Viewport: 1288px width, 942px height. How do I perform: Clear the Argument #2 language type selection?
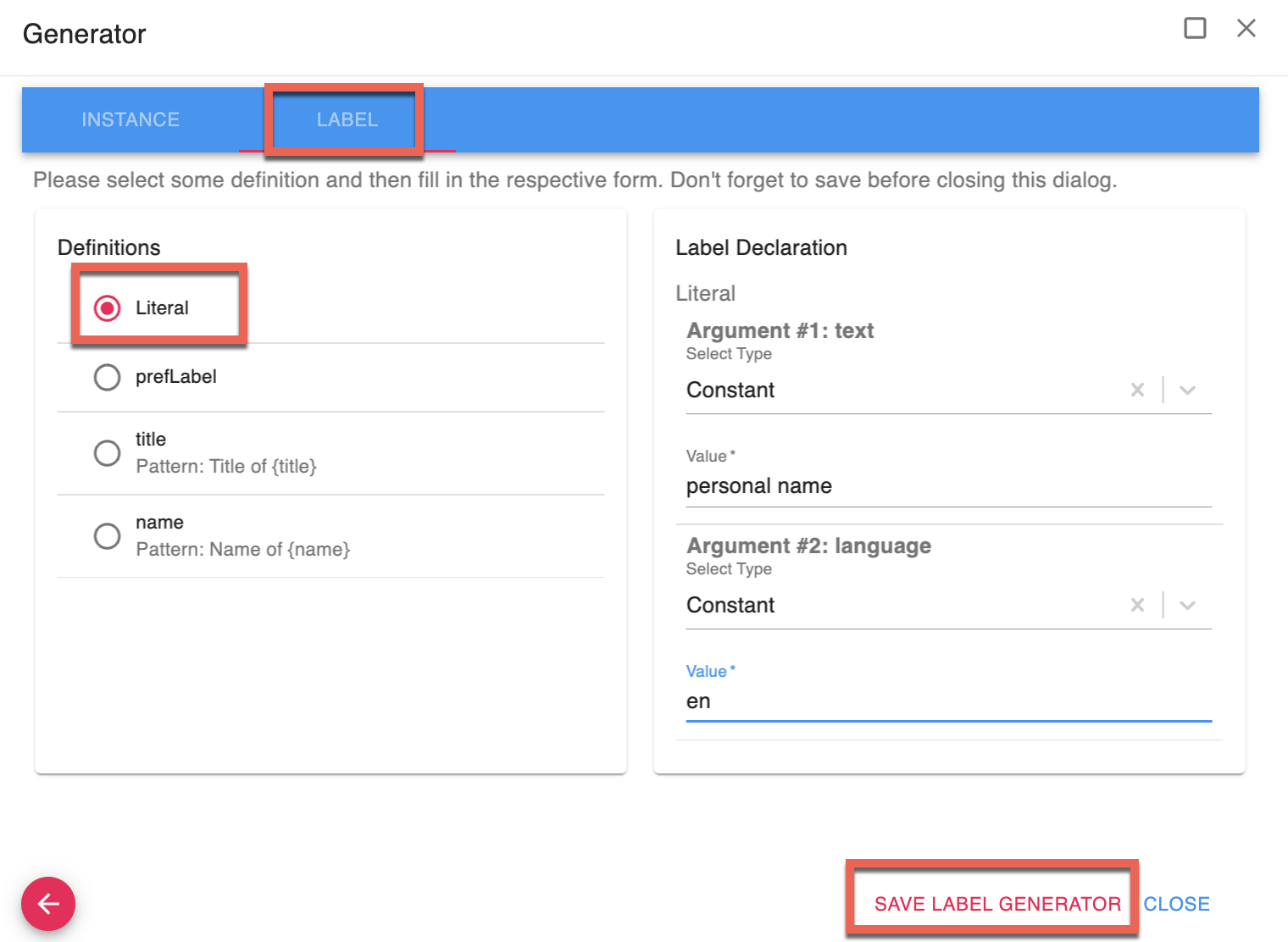coord(1137,605)
